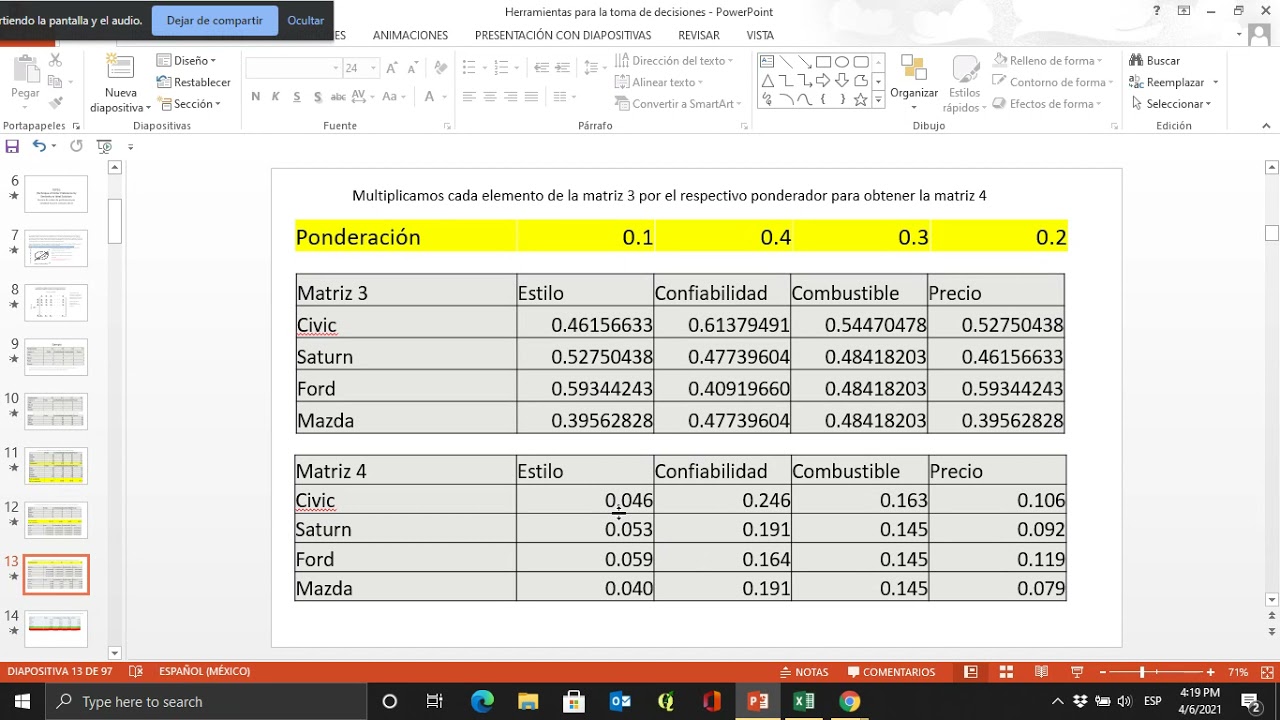Click the Ocultar button
The height and width of the screenshot is (720, 1280).
click(305, 20)
